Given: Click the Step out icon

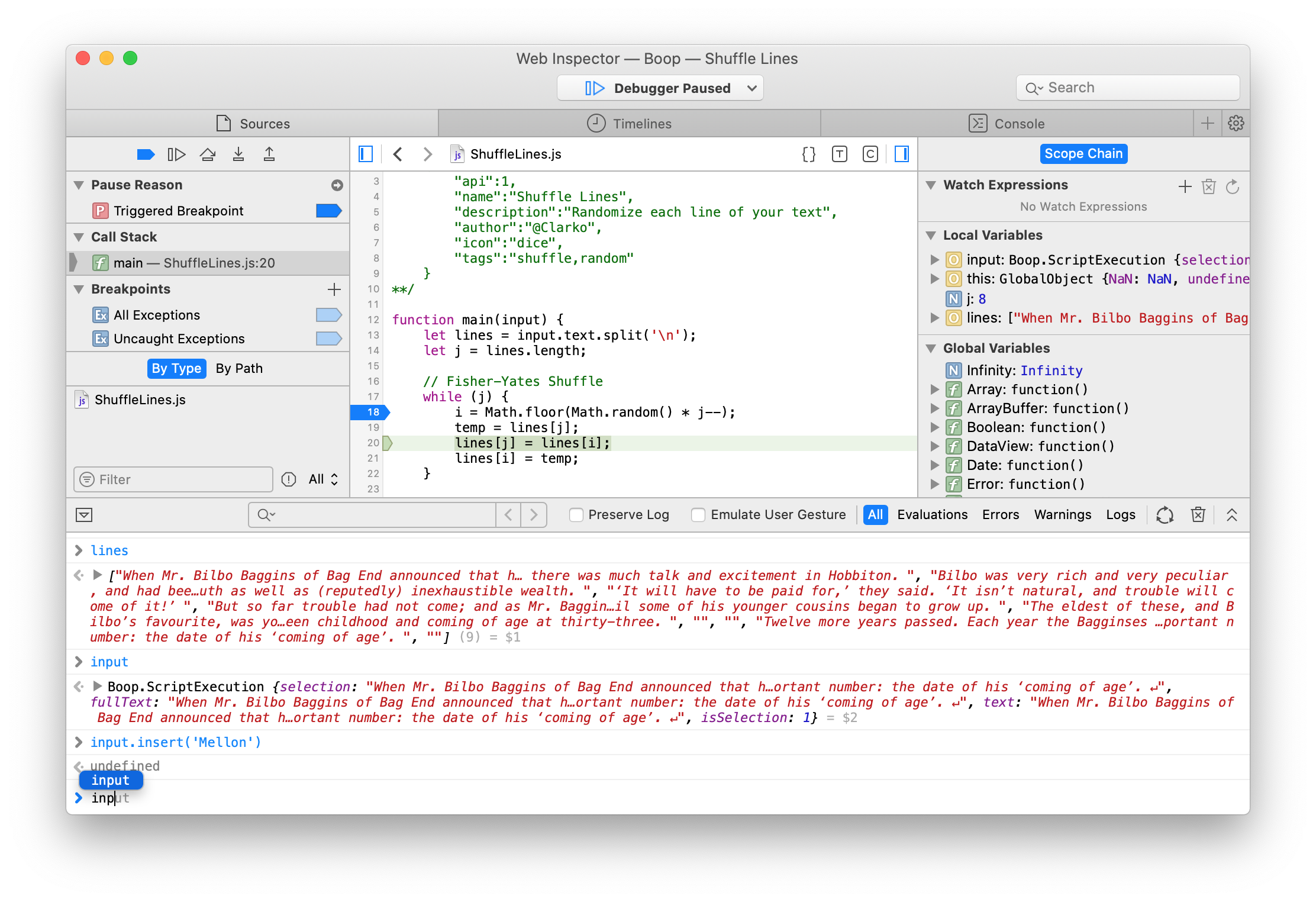Looking at the screenshot, I should tap(269, 154).
